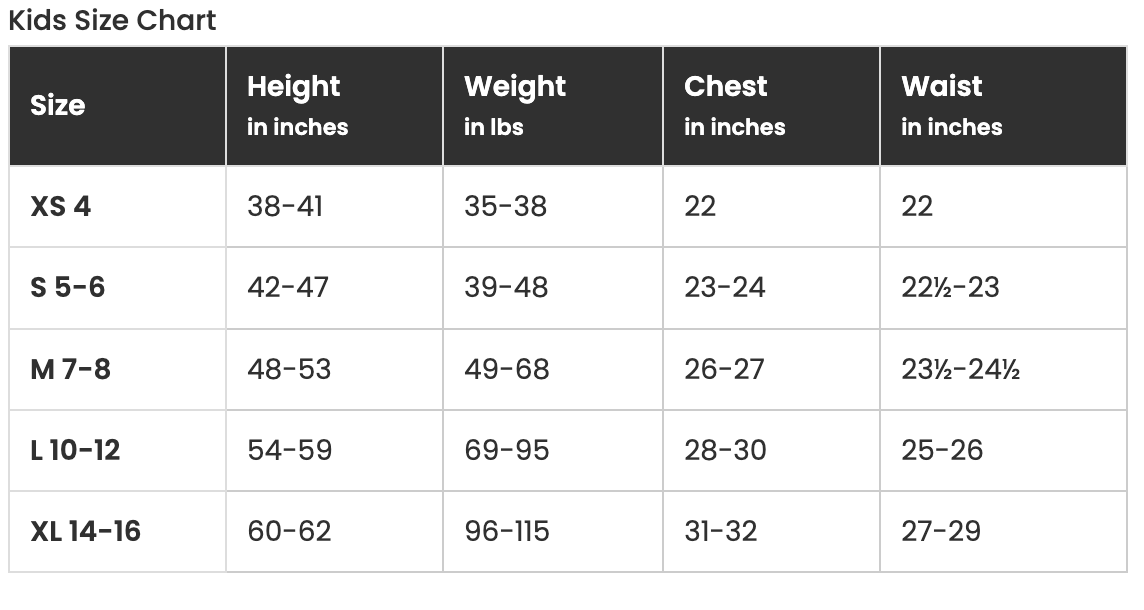Click the 22½-23 waist cell
Screen dimensions: 1144x610
point(950,288)
